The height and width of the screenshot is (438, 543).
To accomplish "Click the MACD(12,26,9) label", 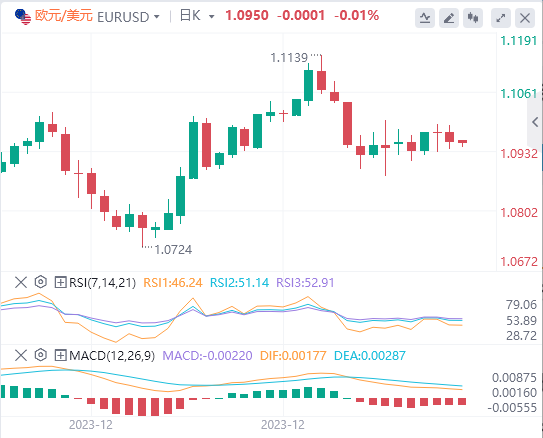I will coord(112,356).
